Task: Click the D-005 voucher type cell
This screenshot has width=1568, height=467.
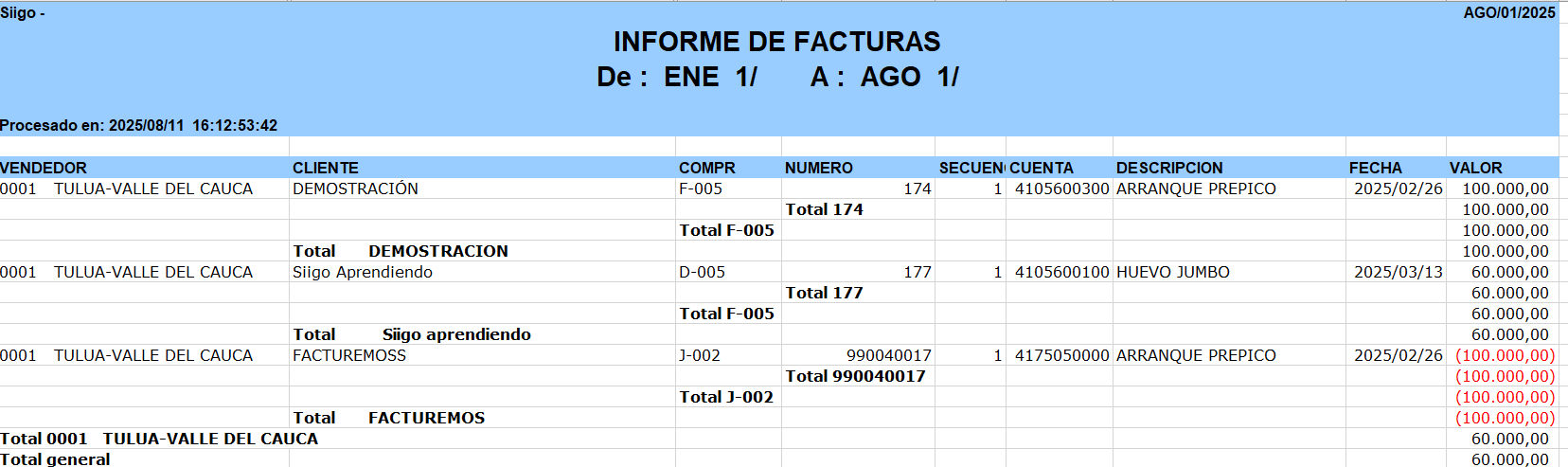Action: click(702, 272)
